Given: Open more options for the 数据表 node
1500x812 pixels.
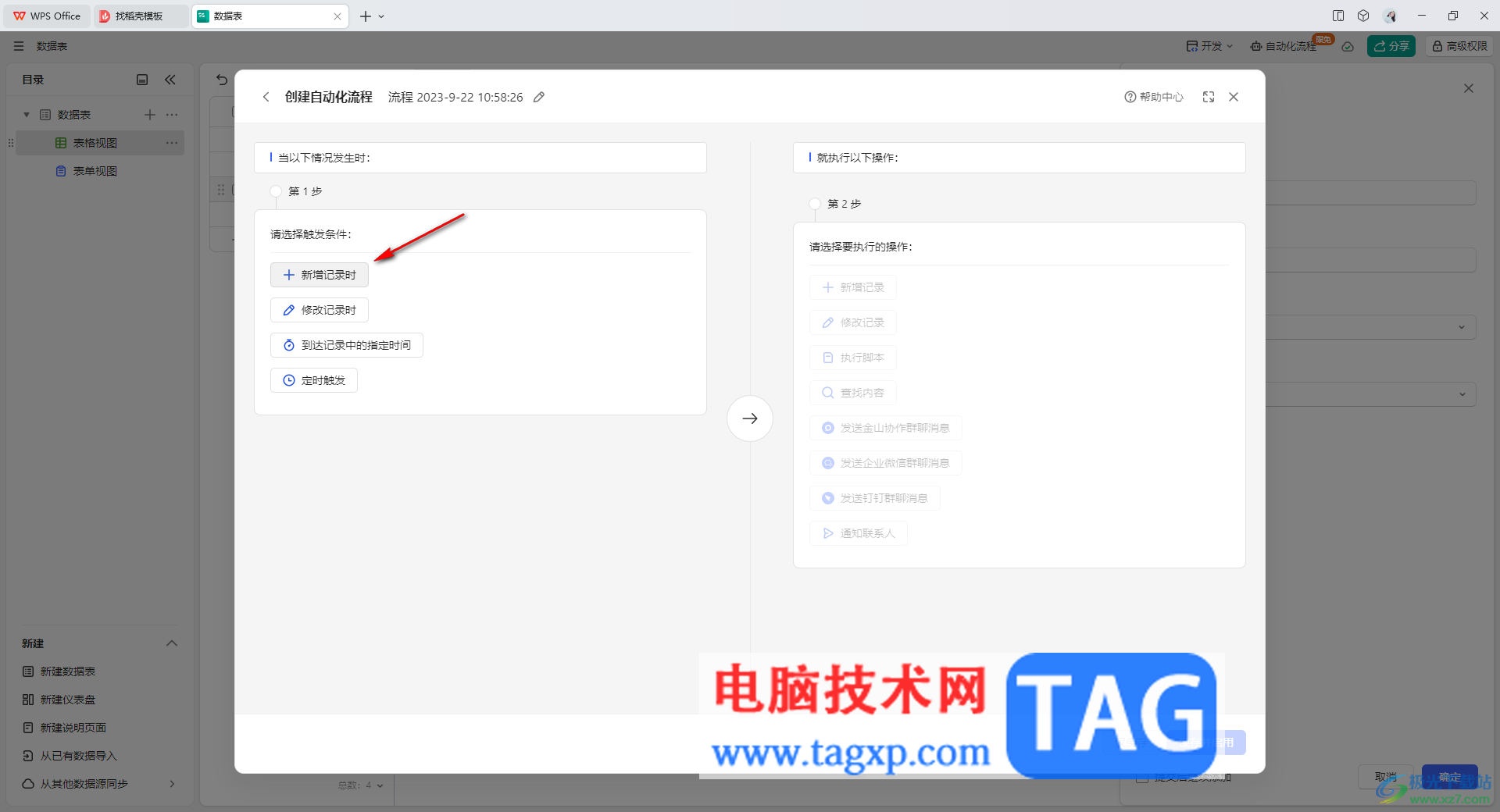Looking at the screenshot, I should point(172,115).
